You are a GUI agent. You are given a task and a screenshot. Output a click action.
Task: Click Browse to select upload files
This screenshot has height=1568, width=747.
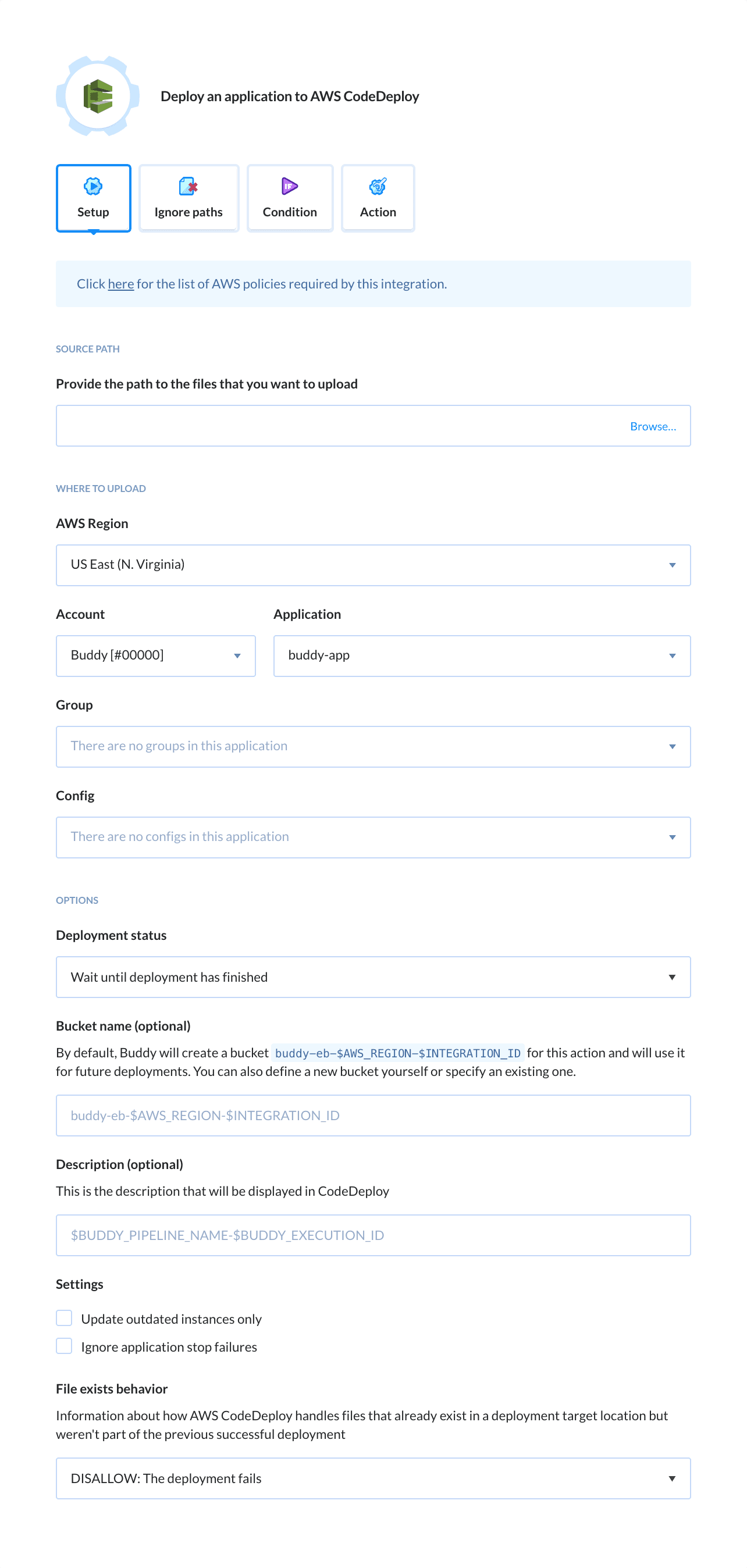(x=653, y=426)
